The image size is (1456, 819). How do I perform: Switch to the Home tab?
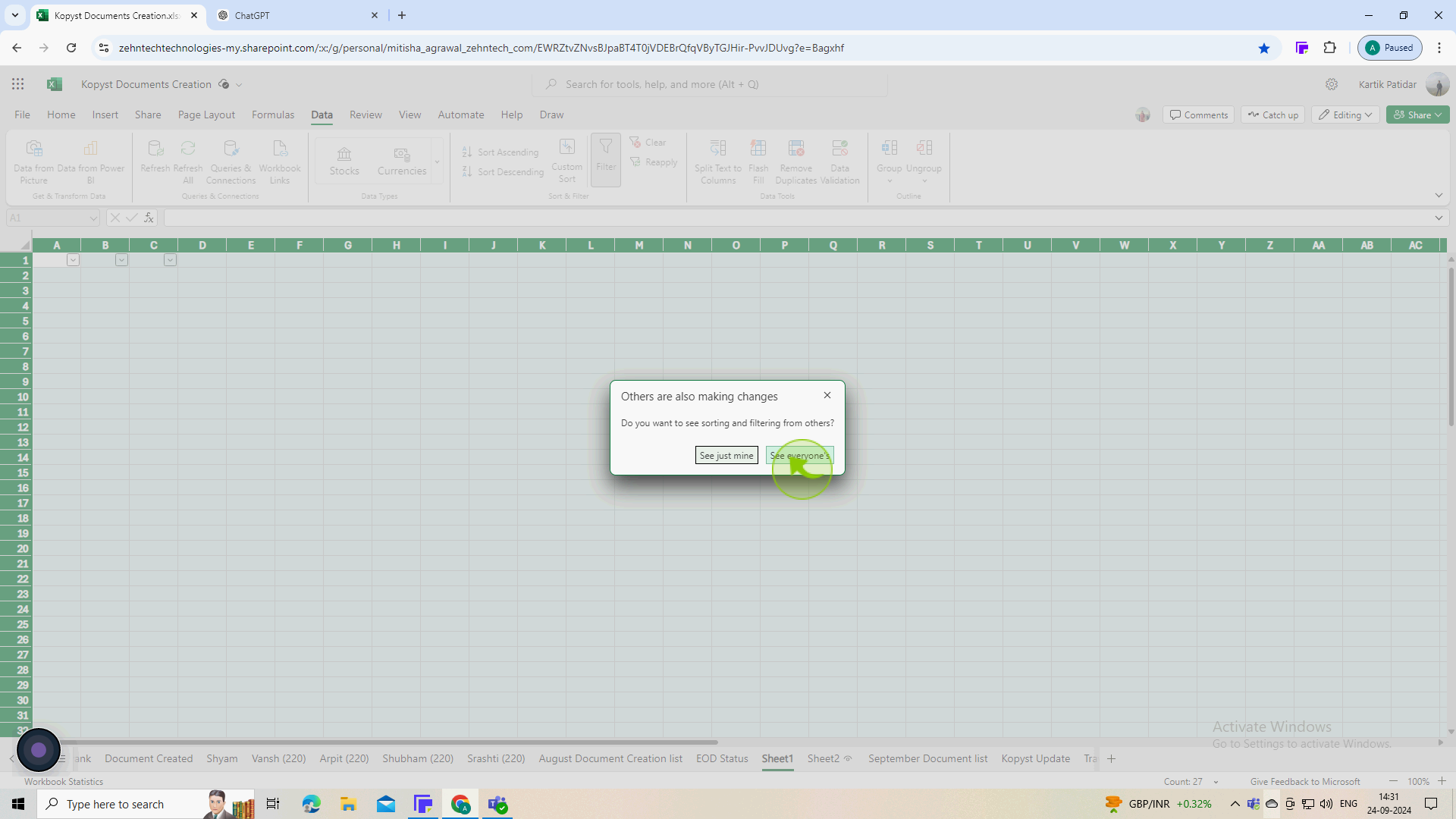(61, 115)
